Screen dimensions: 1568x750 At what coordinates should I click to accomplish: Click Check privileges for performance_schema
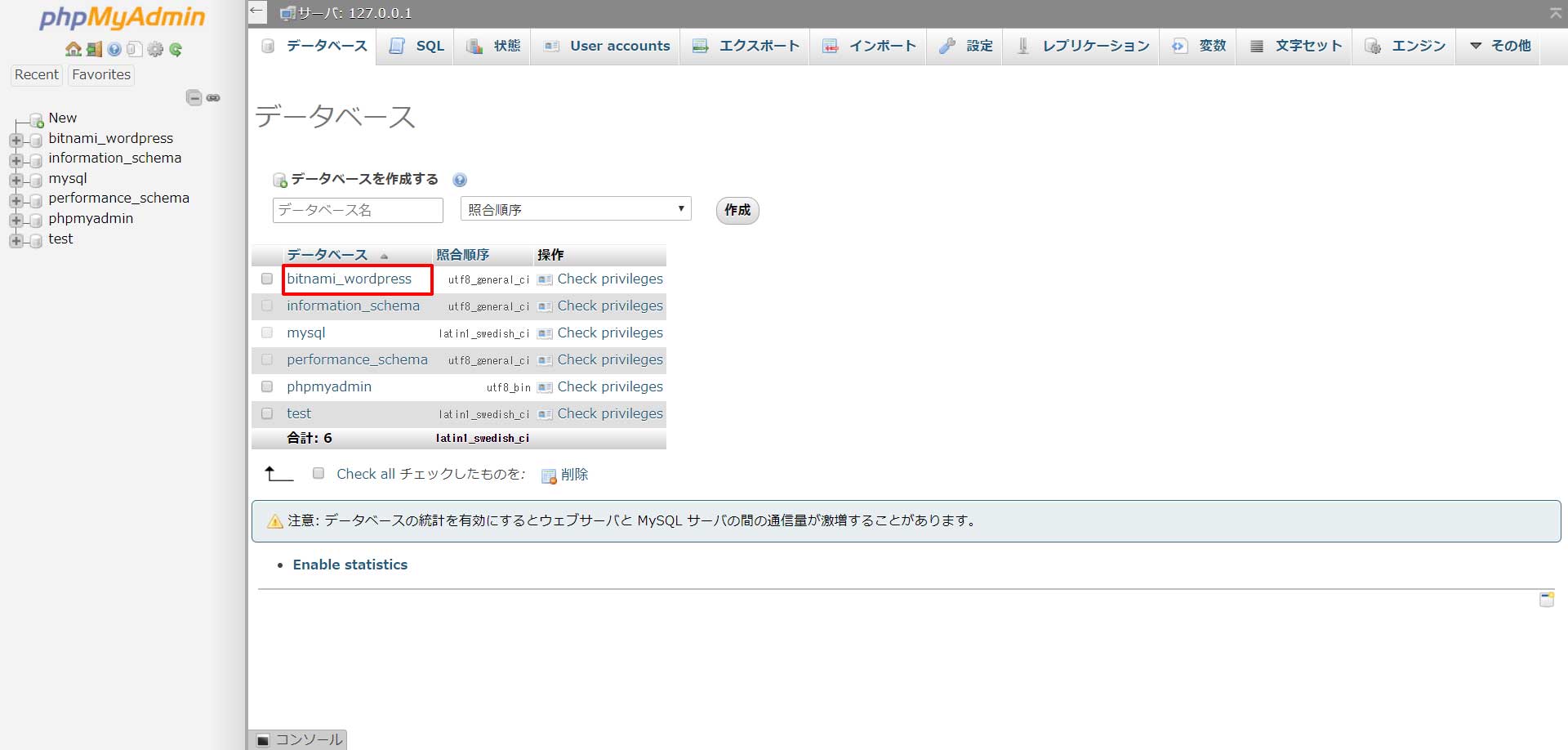click(610, 359)
